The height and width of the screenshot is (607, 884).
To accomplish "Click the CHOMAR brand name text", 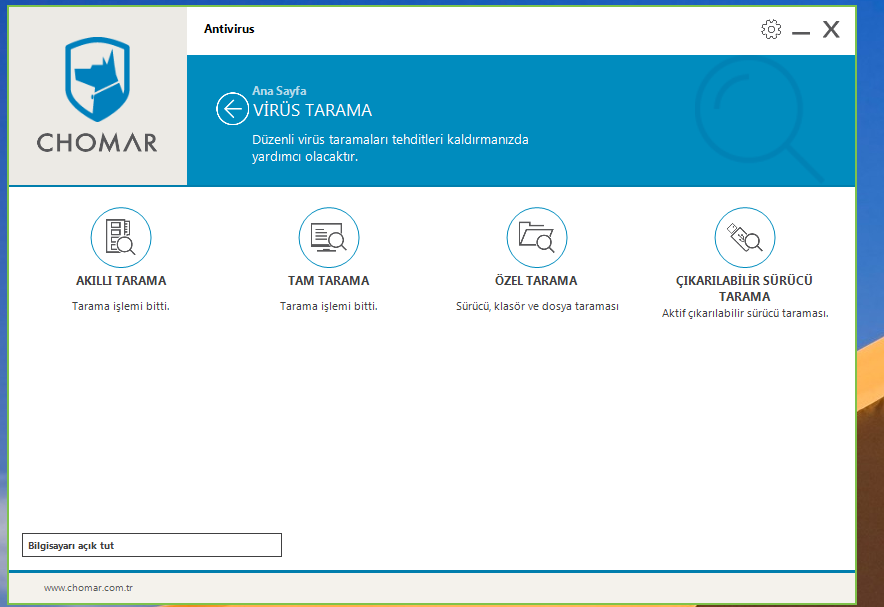I will (97, 143).
